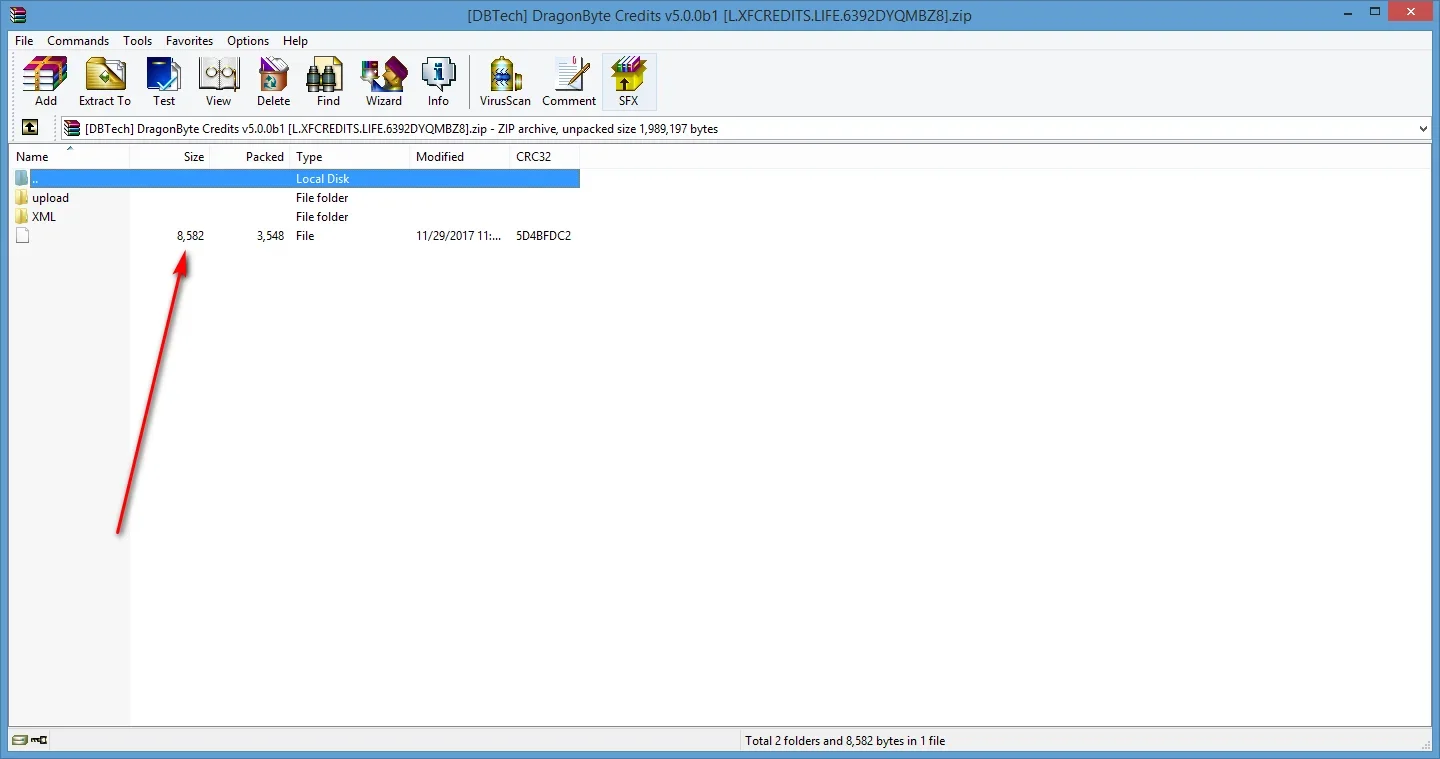The image size is (1440, 759).
Task: Open the Help menu
Action: click(x=295, y=41)
